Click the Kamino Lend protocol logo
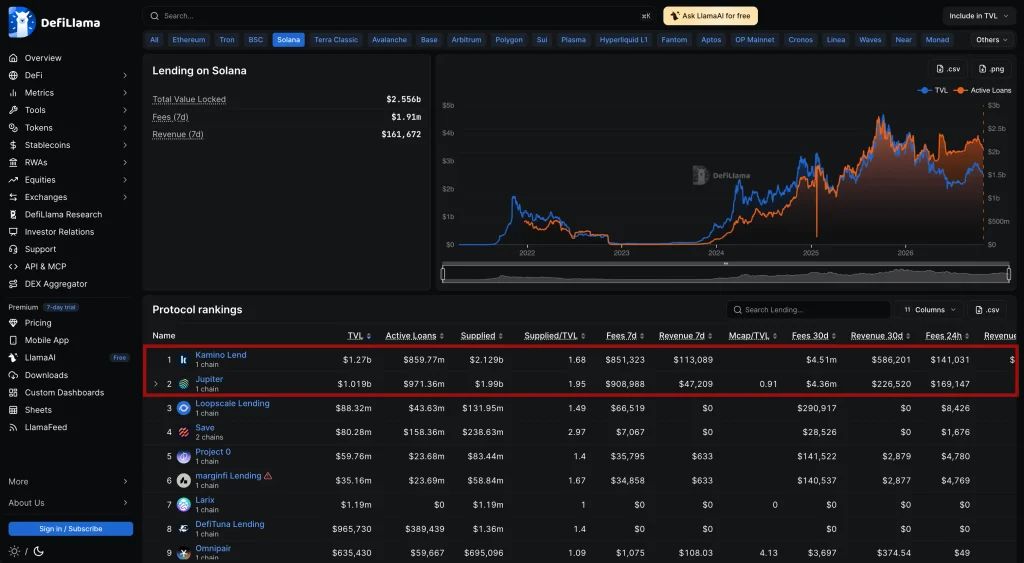Image resolution: width=1024 pixels, height=563 pixels. [x=184, y=360]
